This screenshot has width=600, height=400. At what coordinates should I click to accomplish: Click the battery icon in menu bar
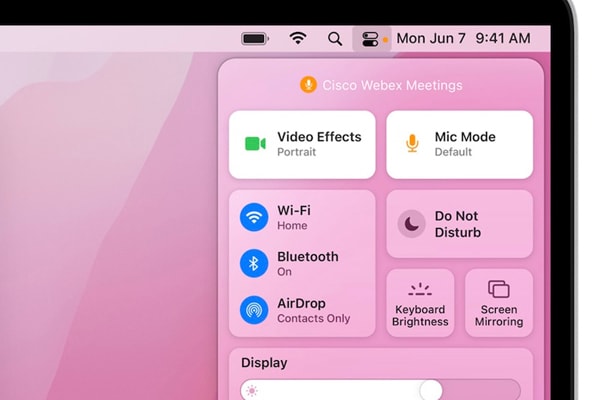pyautogui.click(x=255, y=39)
